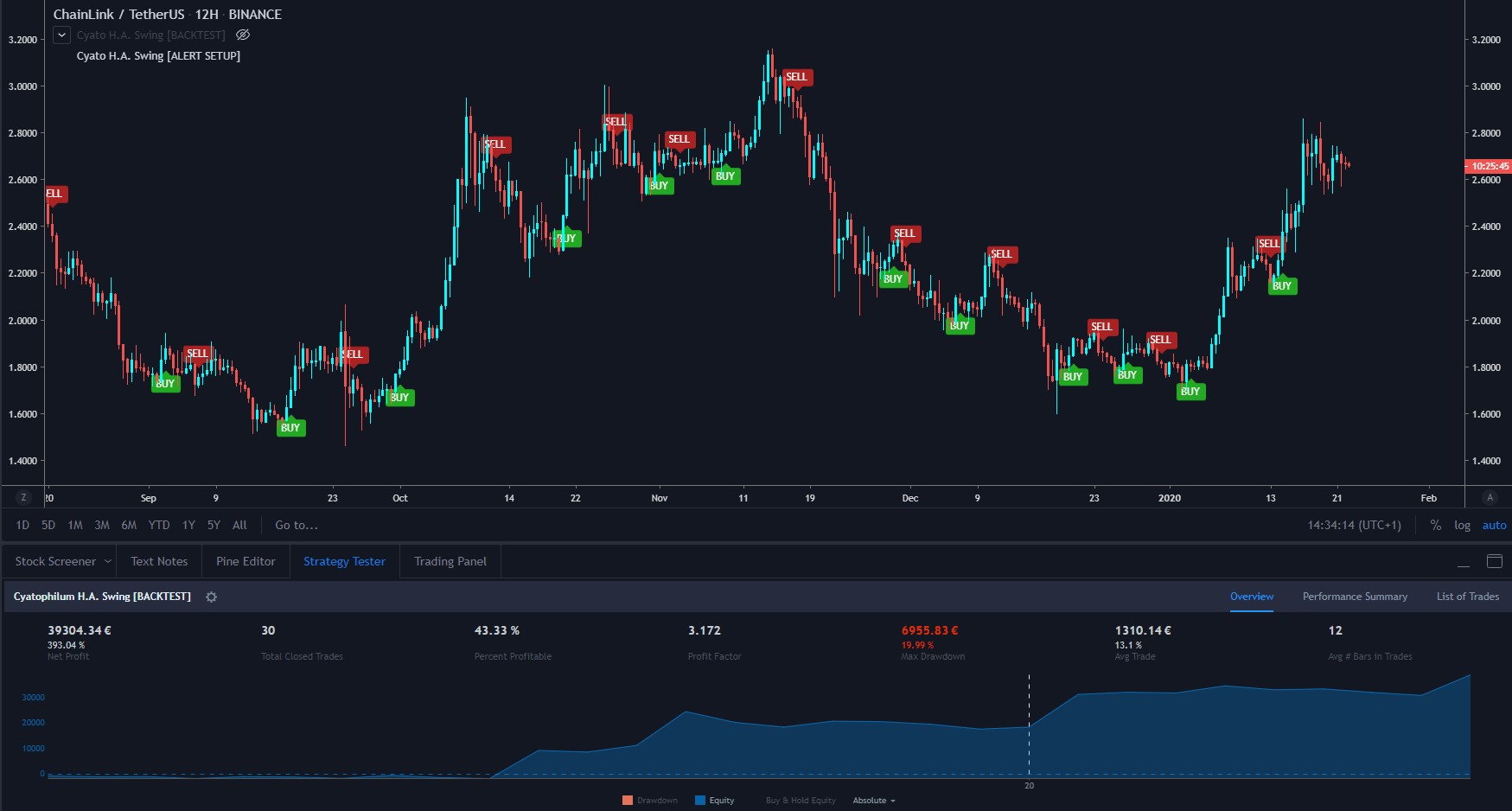Viewport: 1512px width, 811px height.
Task: Toggle visibility of Cyato H.A. Swing [BACKTEST]
Action: pyautogui.click(x=243, y=35)
